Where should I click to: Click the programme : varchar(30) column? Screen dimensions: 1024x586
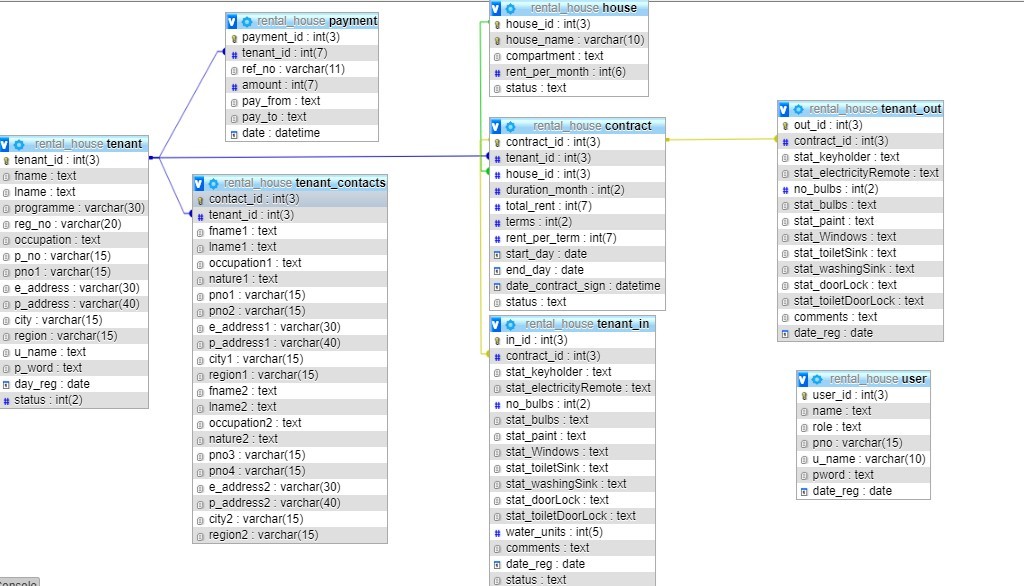(x=74, y=208)
